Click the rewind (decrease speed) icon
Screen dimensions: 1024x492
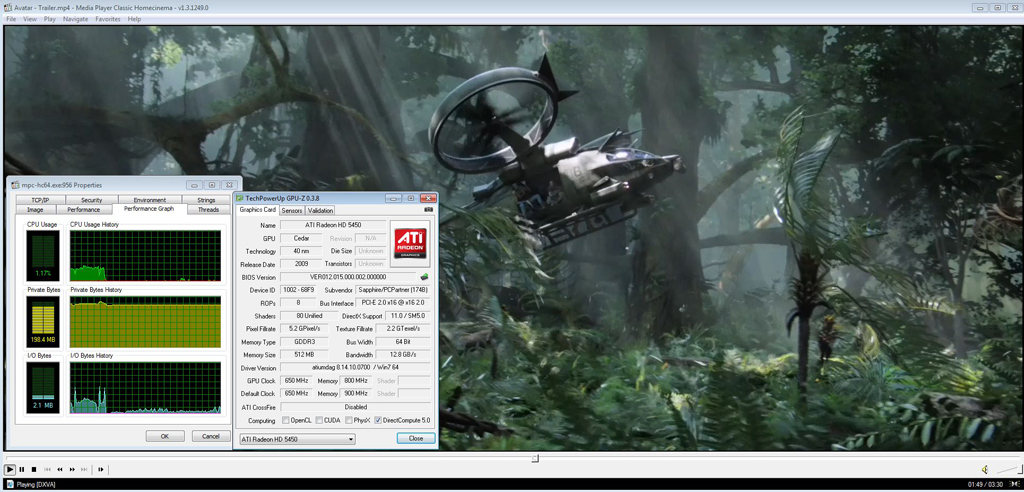click(59, 469)
